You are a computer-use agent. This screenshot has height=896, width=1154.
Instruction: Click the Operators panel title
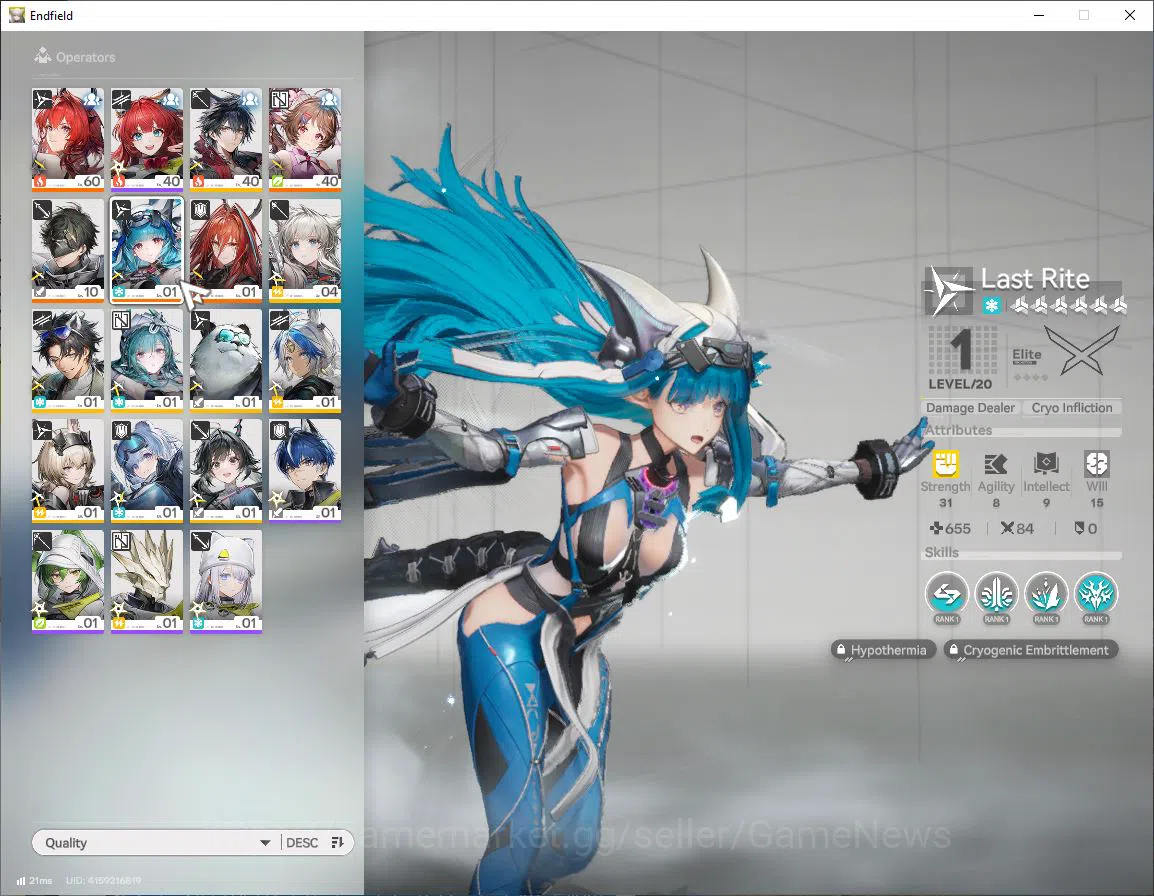tap(85, 57)
